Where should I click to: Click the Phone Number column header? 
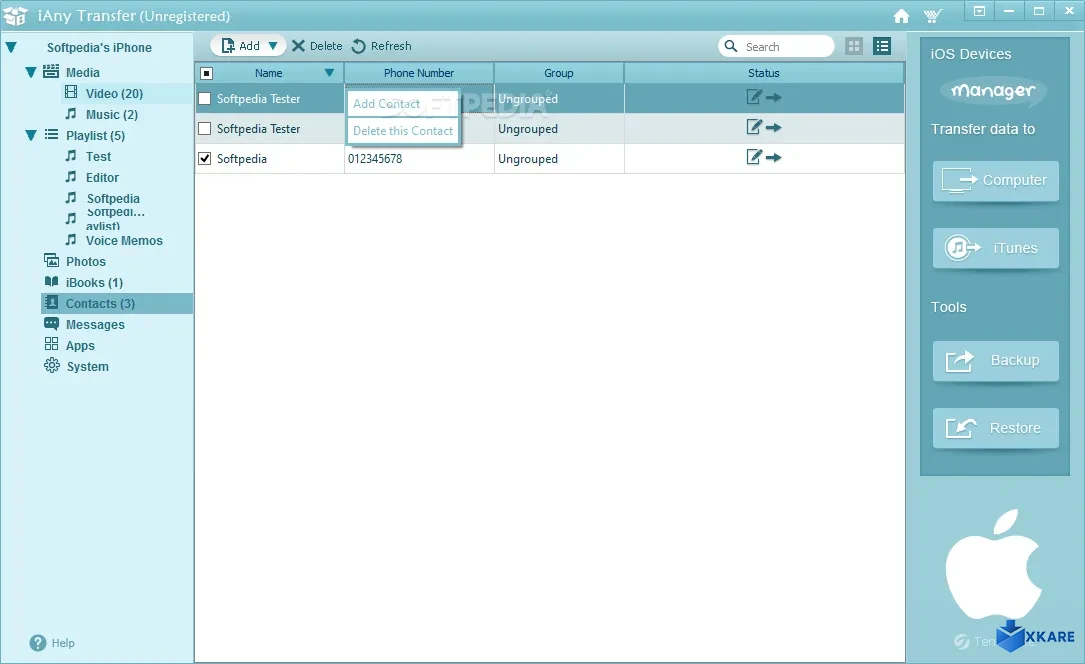(x=419, y=73)
